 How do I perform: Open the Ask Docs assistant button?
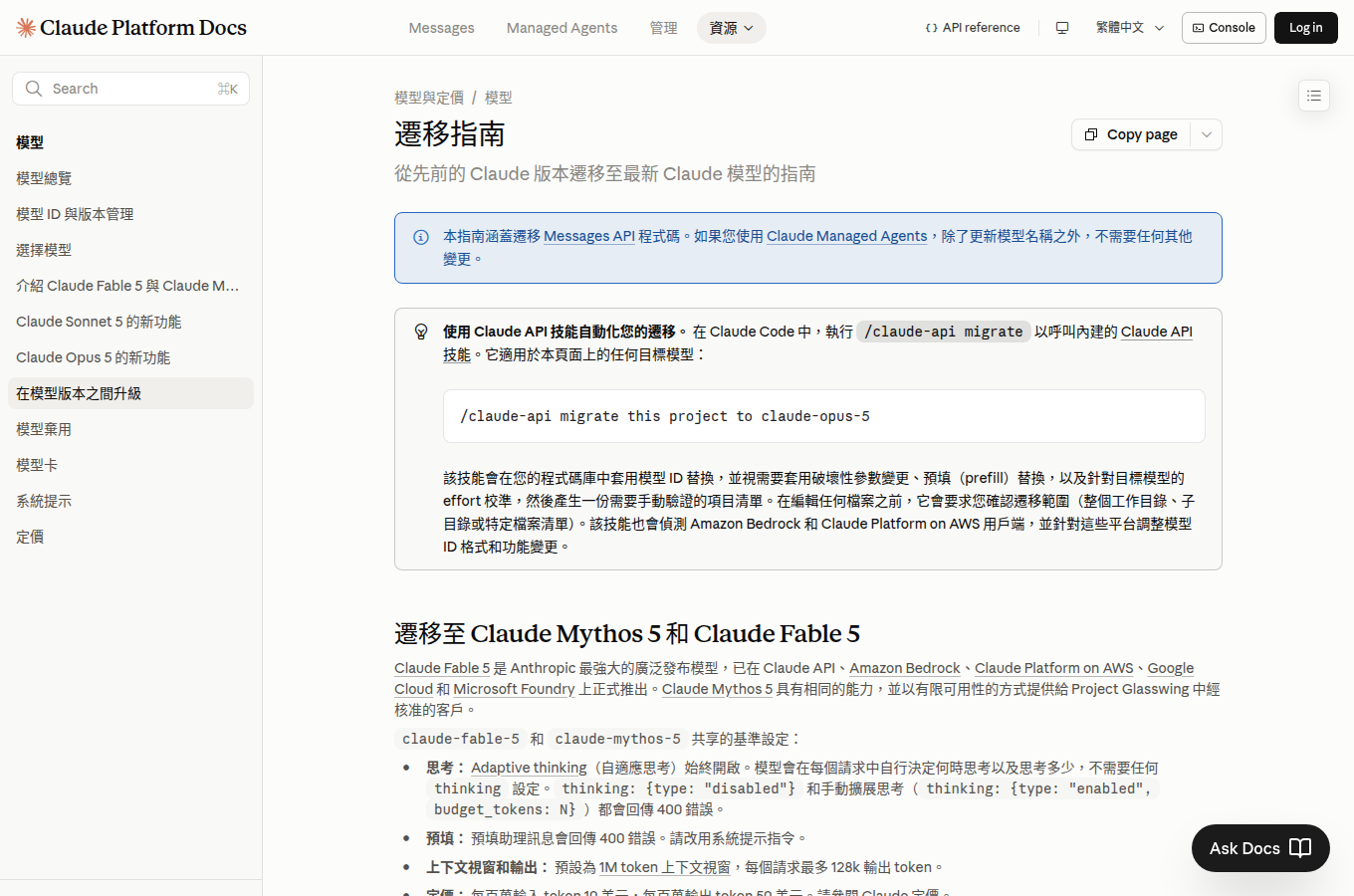point(1260,848)
